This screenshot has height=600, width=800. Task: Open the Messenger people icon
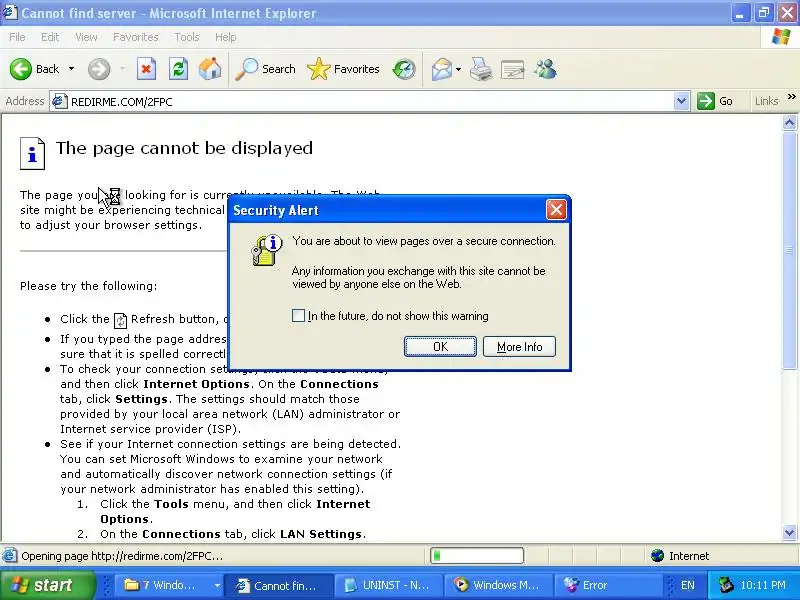545,69
